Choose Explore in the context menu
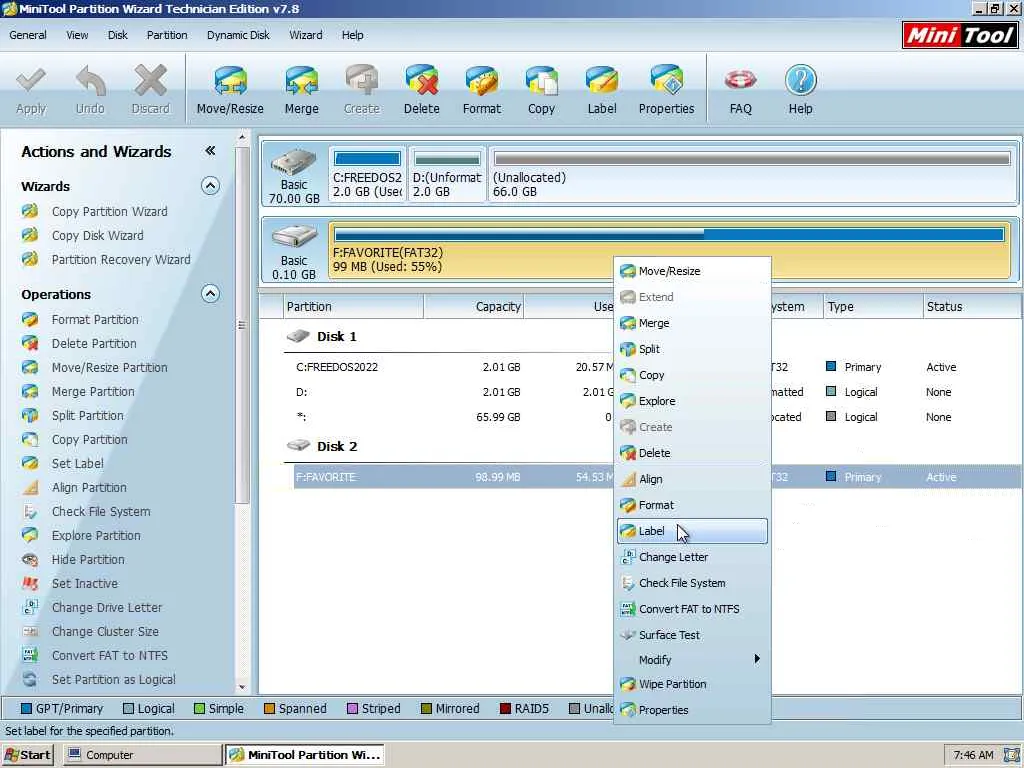This screenshot has width=1024, height=768. pyautogui.click(x=692, y=401)
